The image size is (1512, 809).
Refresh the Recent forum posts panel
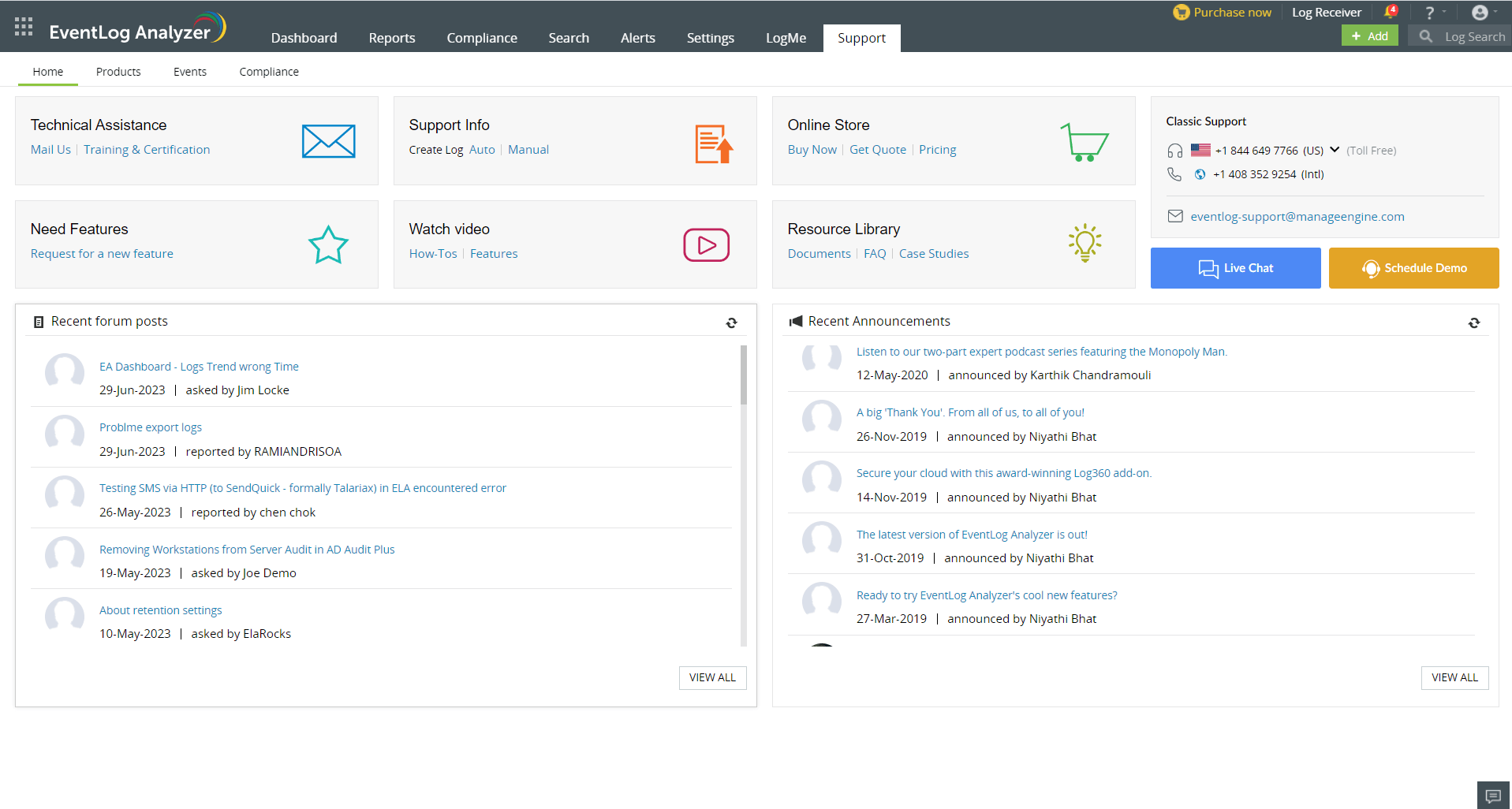[x=731, y=322]
